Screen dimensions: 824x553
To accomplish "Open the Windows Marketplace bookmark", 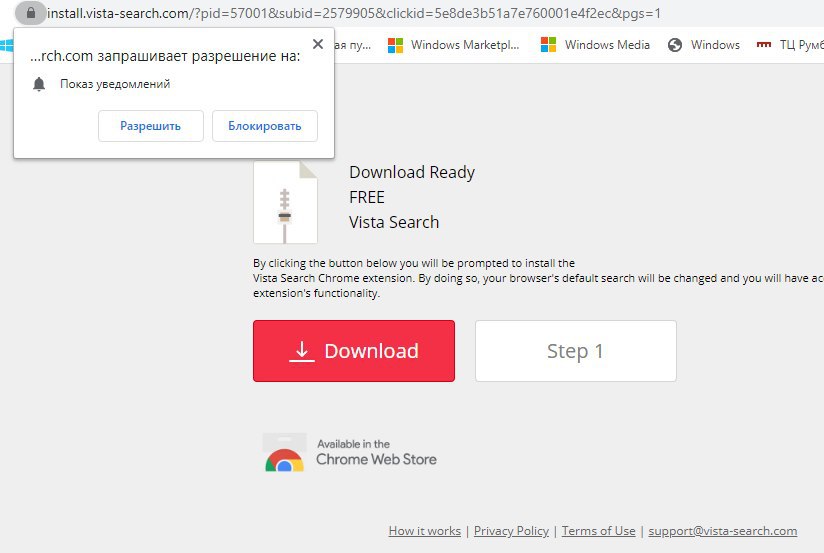I will point(454,45).
